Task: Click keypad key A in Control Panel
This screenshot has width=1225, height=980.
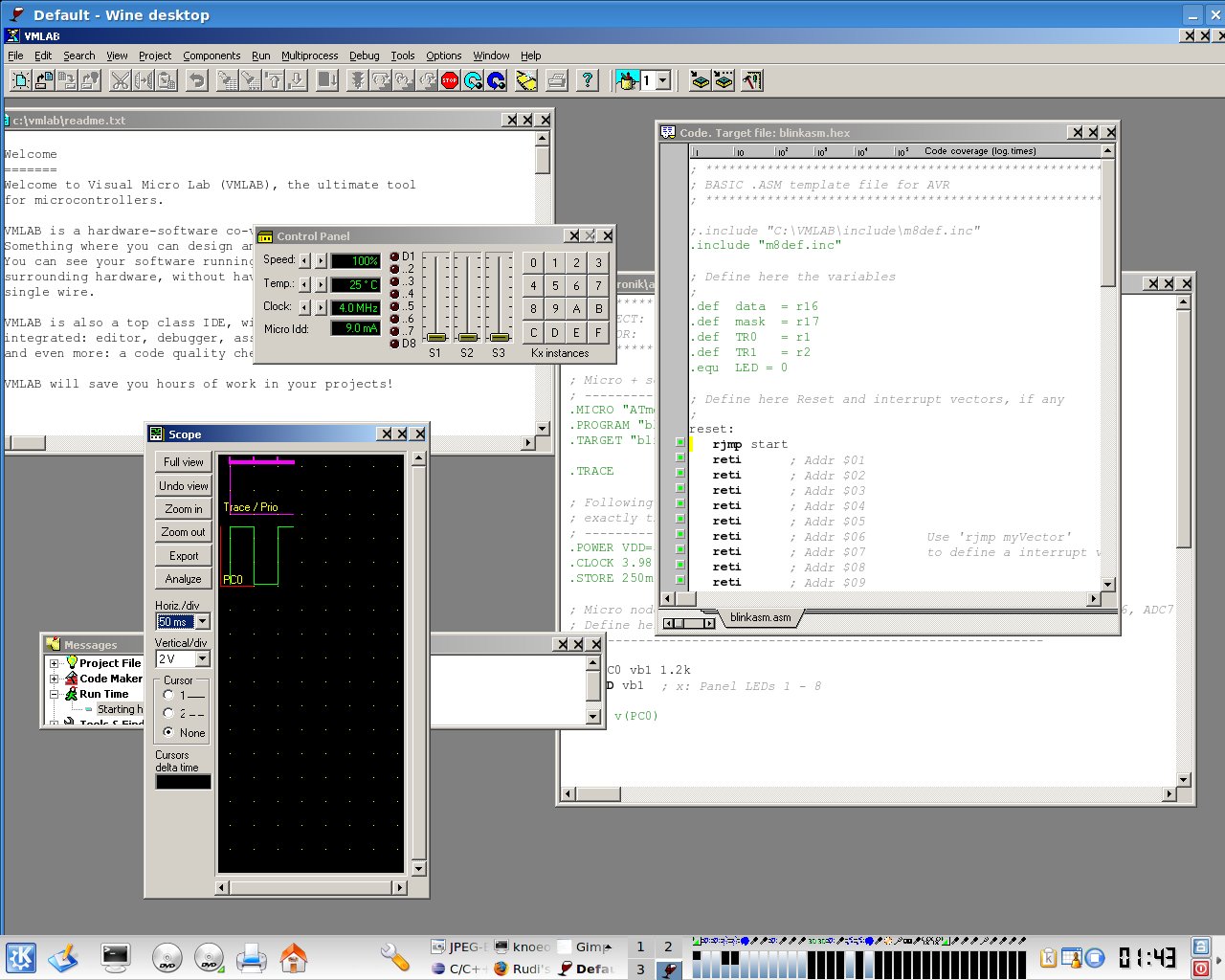Action: [x=576, y=309]
